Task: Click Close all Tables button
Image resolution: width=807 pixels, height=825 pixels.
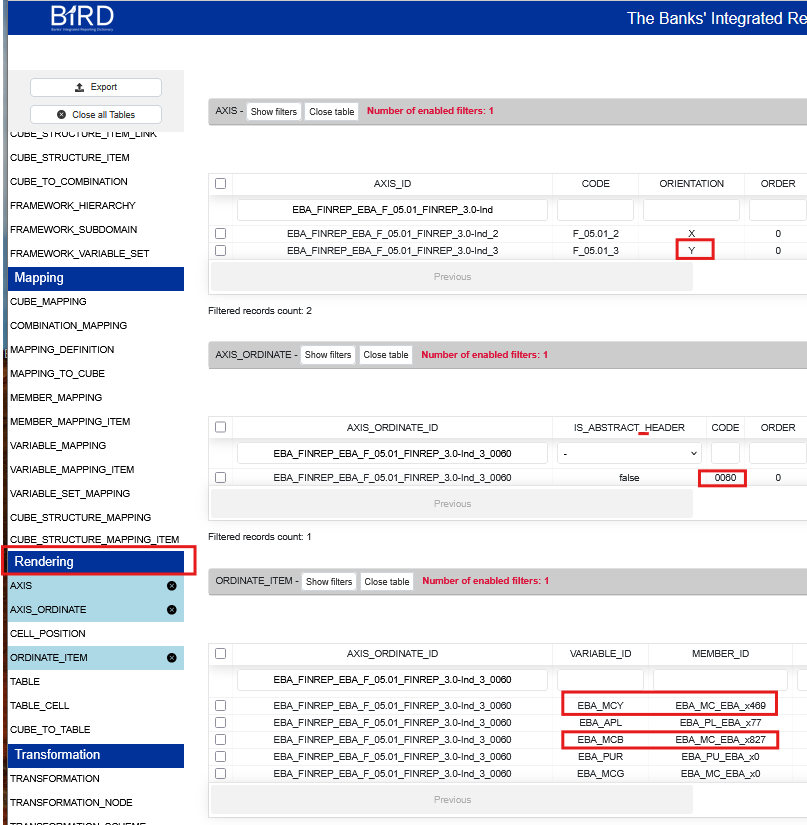Action: pos(96,115)
